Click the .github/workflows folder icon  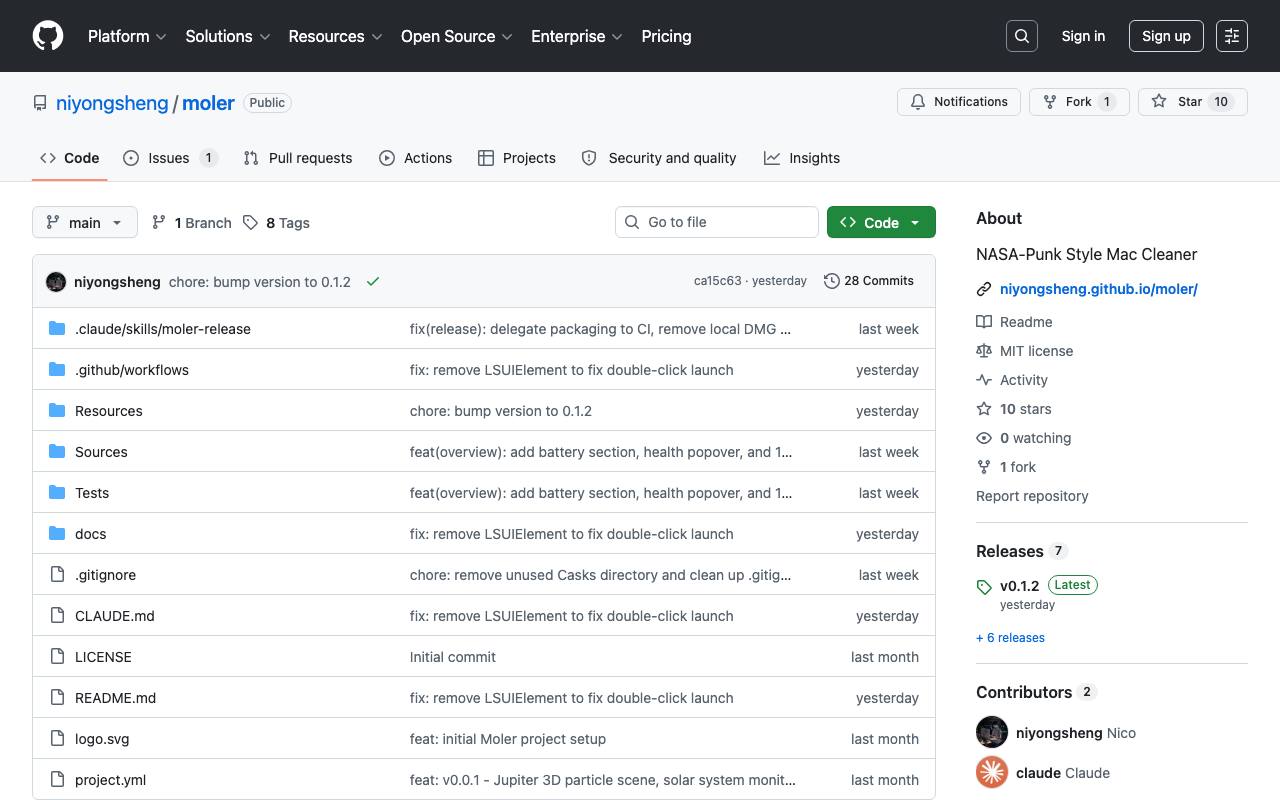57,370
